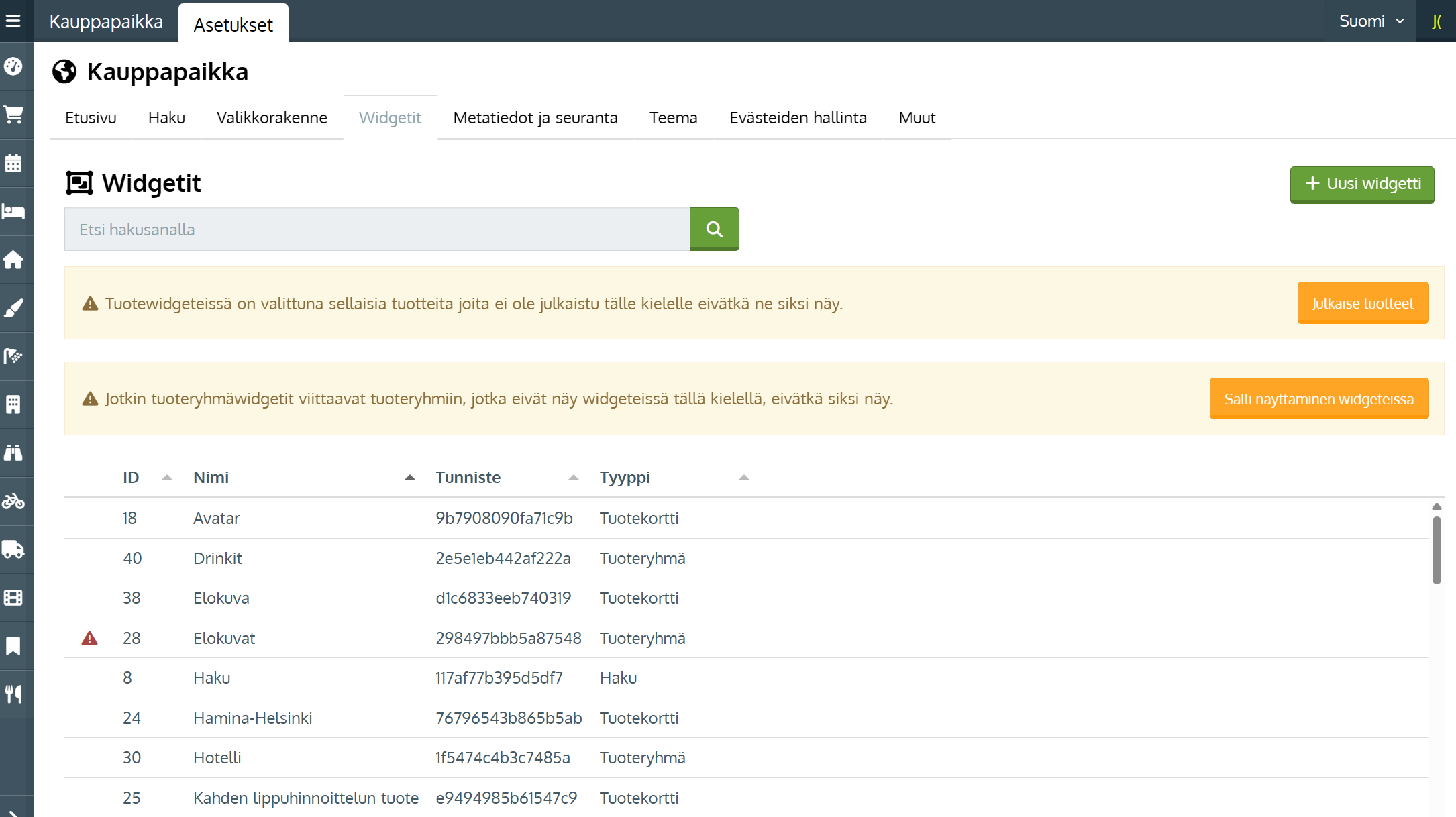Click the Julkaise tuotteet button
Image resolution: width=1456 pixels, height=817 pixels.
[1363, 303]
